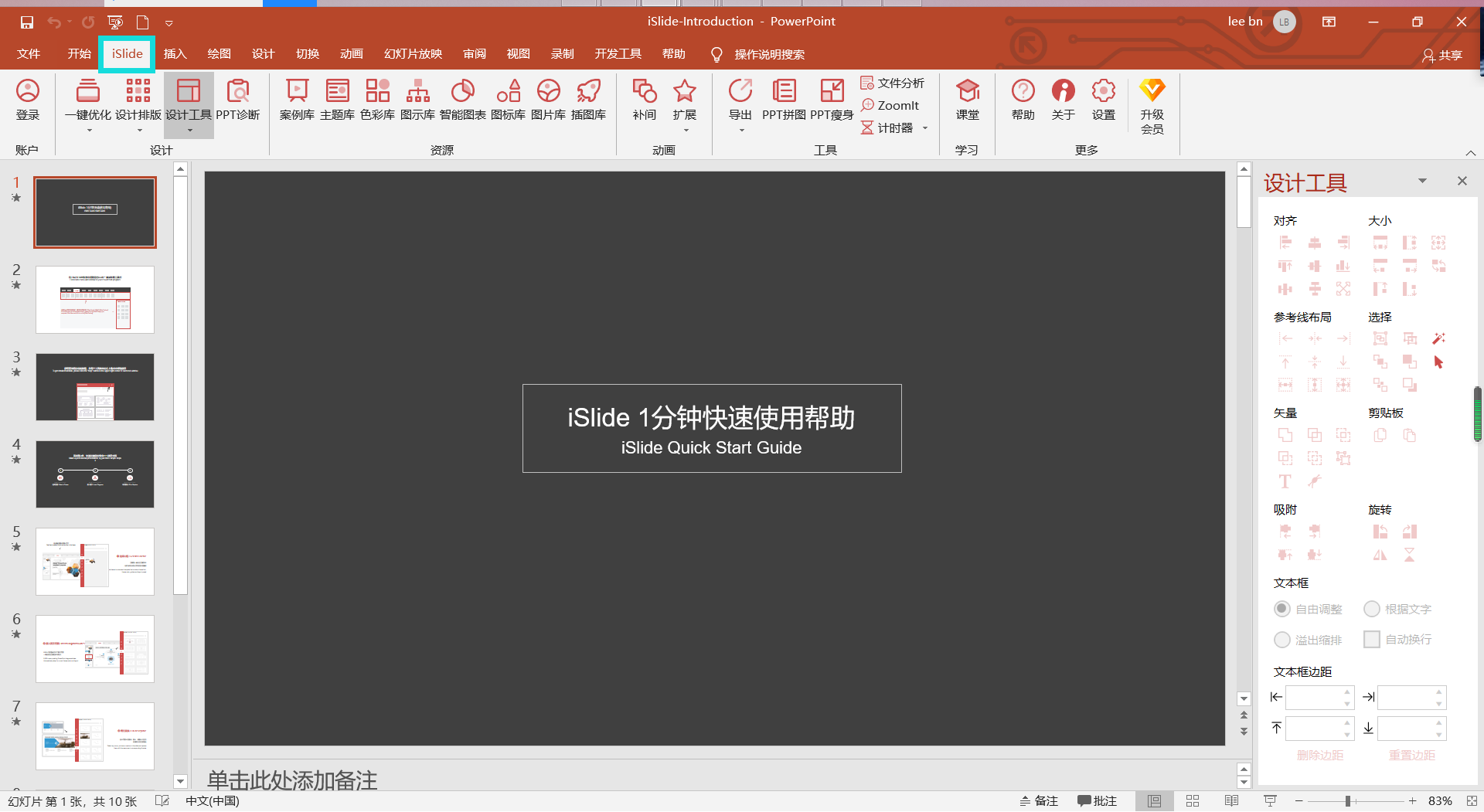Viewport: 1484px width, 812px height.
Task: Click the vector text-to-shape T icon
Action: click(x=1285, y=481)
